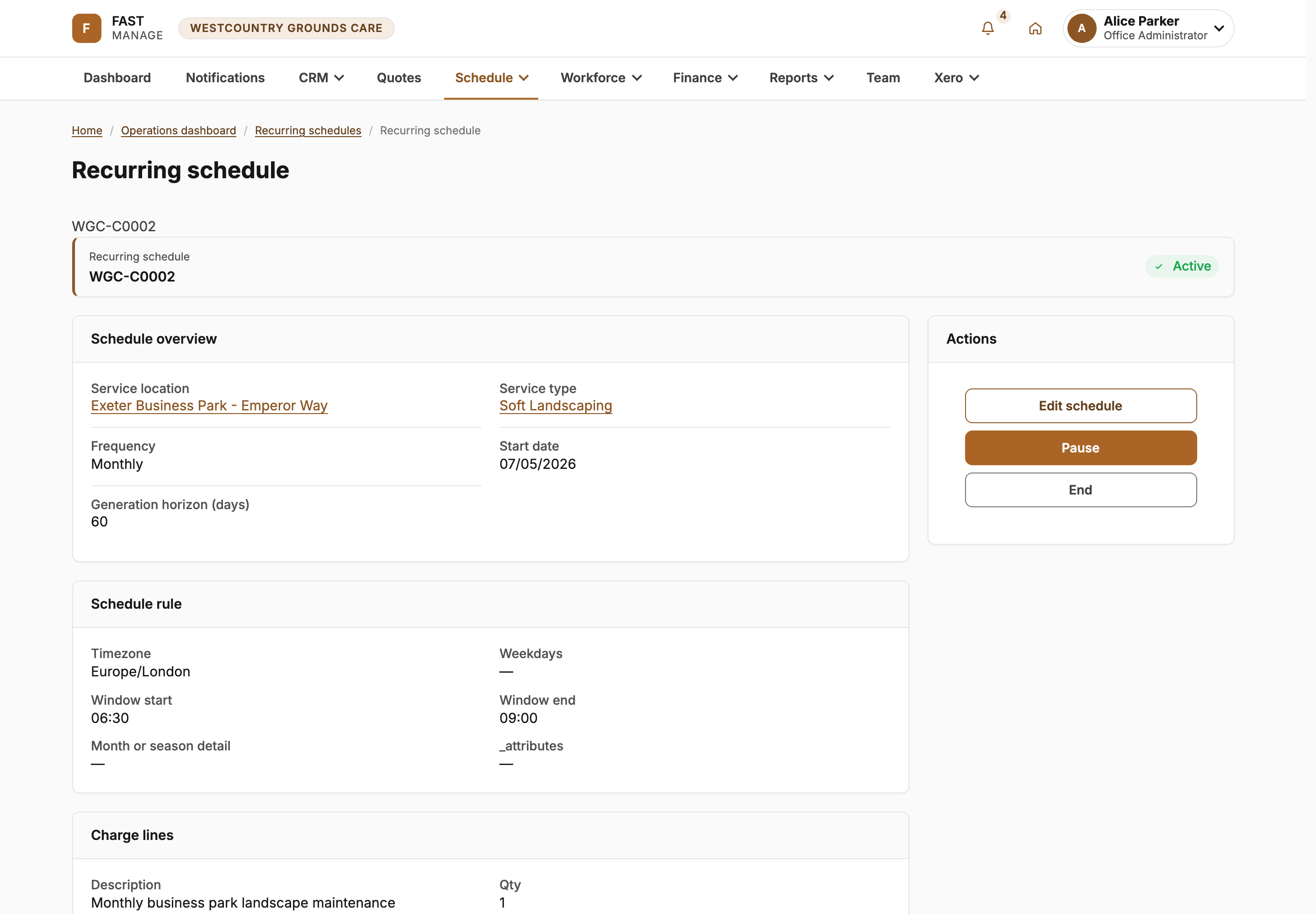Click the window end time 09:00
Viewport: 1316px width, 914px height.
pos(518,718)
